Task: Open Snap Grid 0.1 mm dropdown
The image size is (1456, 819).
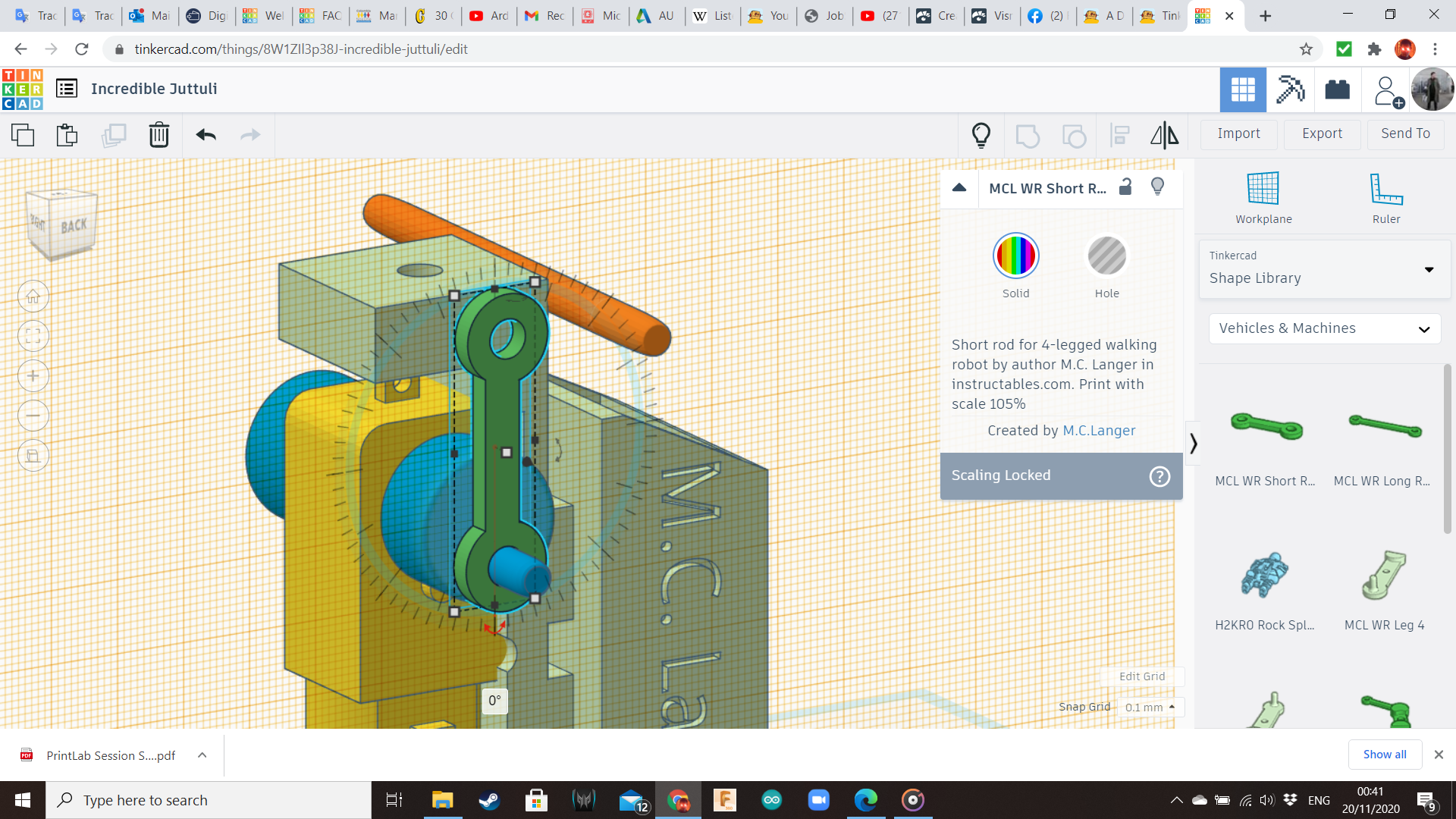Action: [1150, 707]
